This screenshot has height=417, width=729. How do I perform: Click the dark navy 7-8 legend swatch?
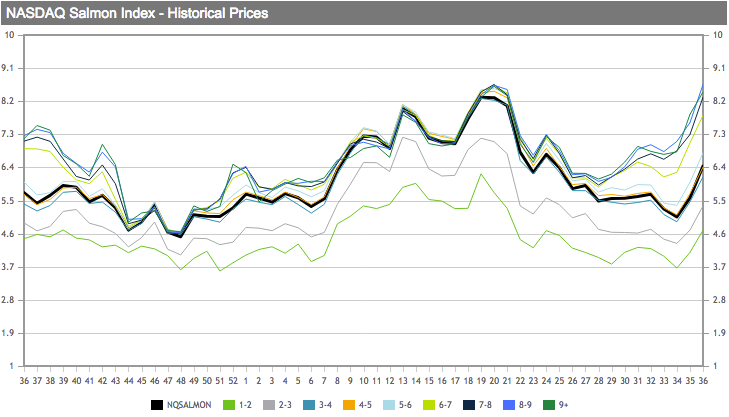469,405
